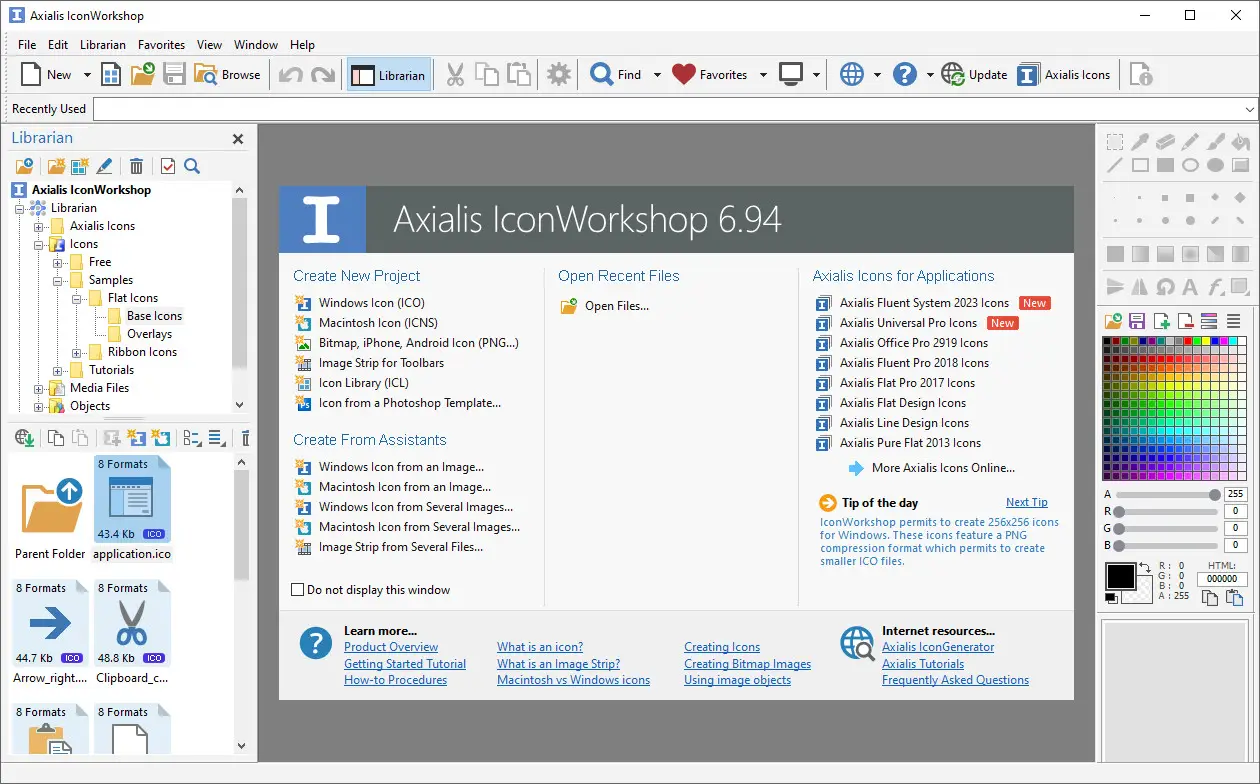Viewport: 1260px width, 784px height.
Task: Open the View menu
Action: pyautogui.click(x=209, y=45)
